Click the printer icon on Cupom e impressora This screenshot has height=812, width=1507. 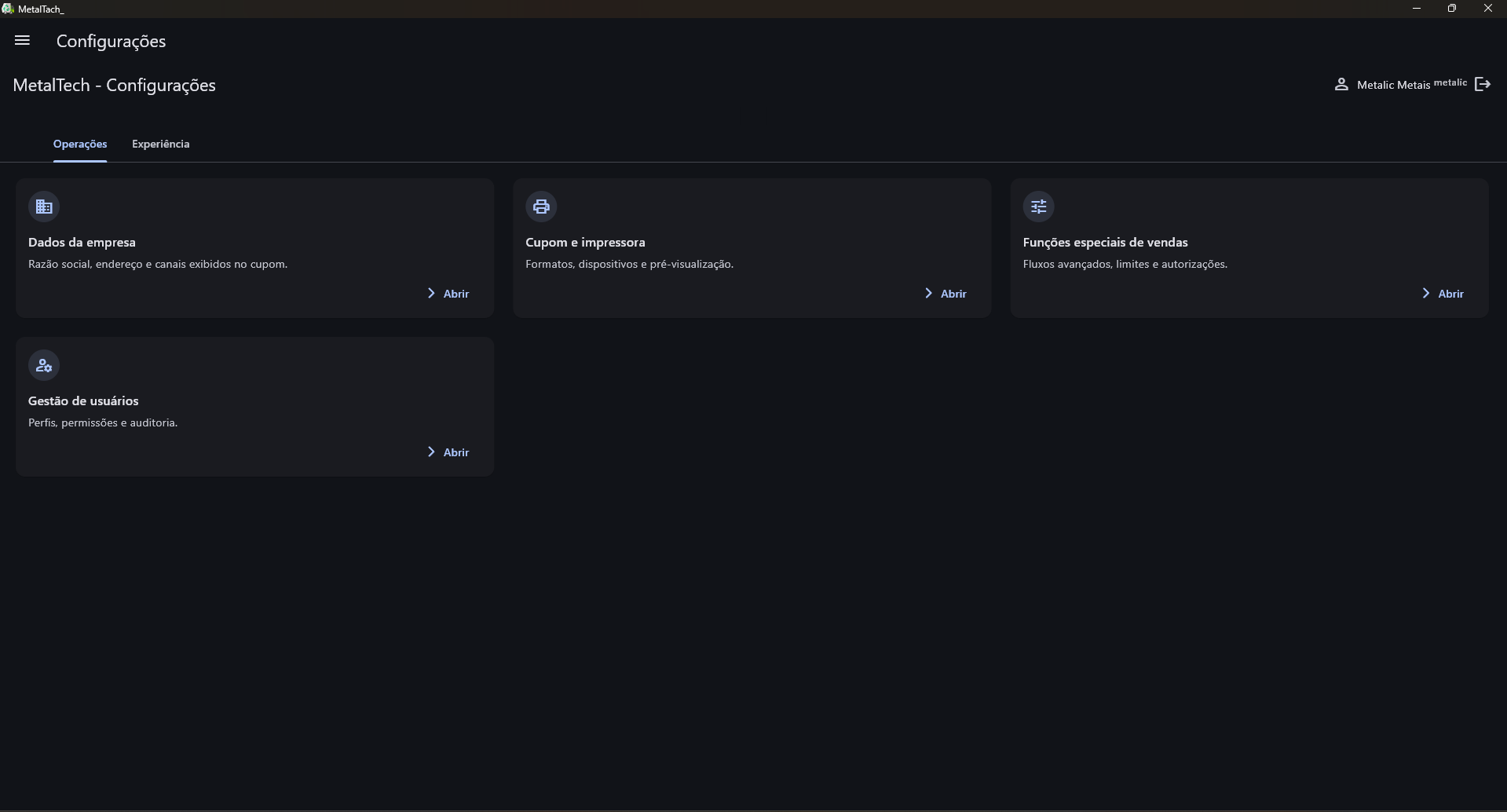pyautogui.click(x=541, y=207)
